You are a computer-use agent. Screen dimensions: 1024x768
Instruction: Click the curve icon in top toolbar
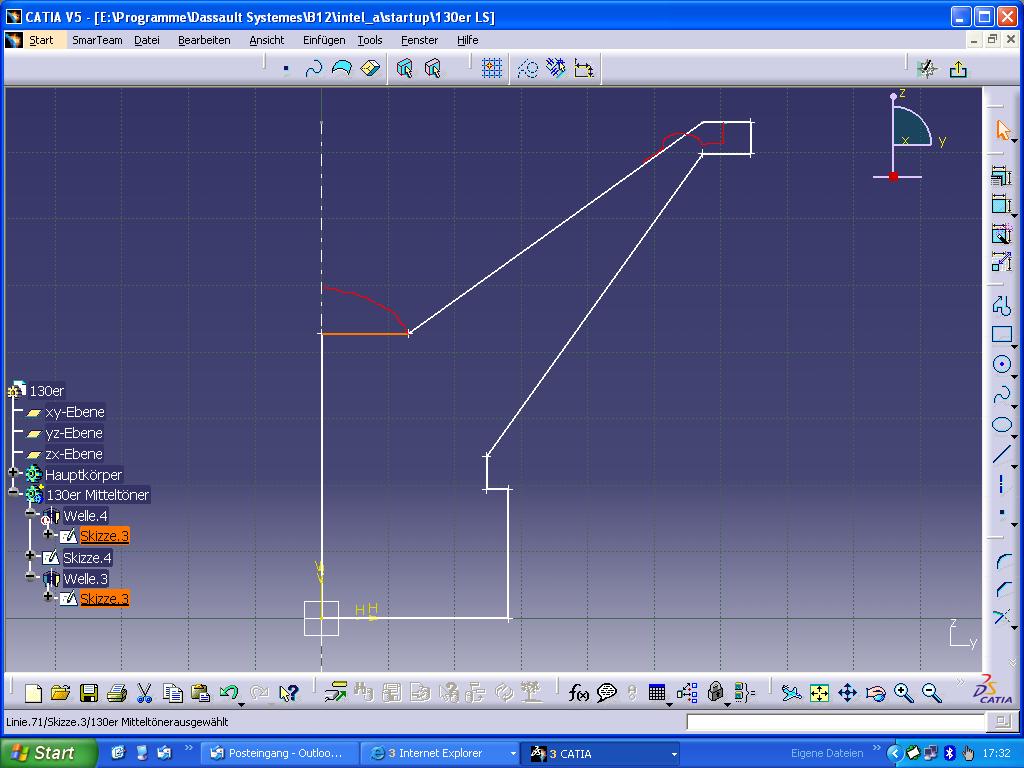(313, 69)
